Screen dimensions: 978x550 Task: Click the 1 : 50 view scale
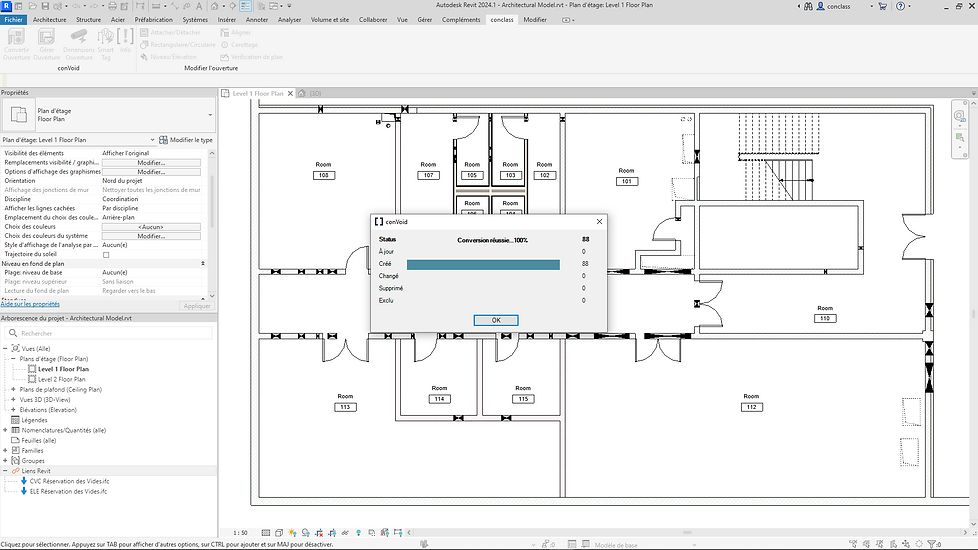pos(240,533)
